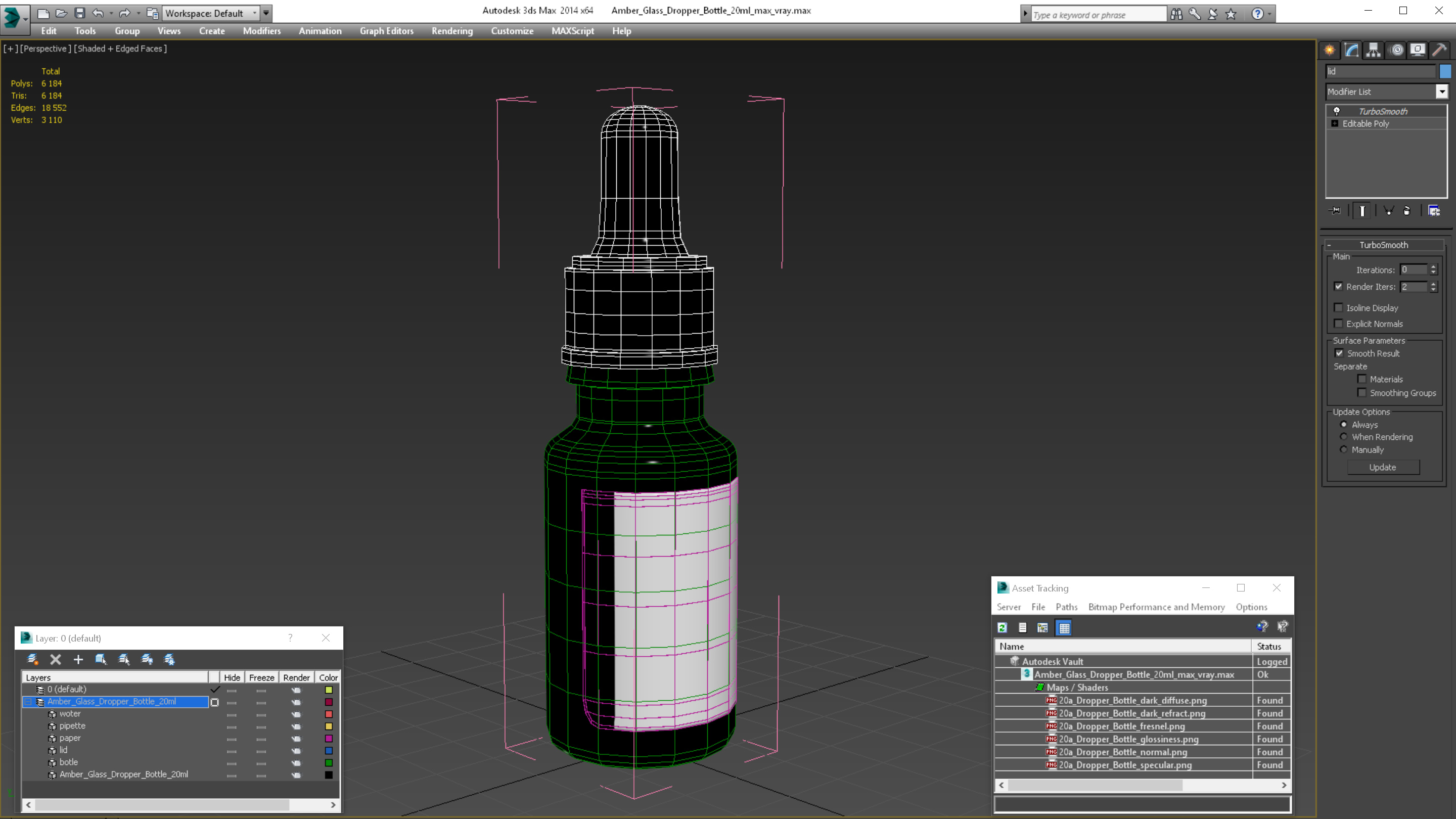Click paper layer magenta color swatch

pos(329,739)
